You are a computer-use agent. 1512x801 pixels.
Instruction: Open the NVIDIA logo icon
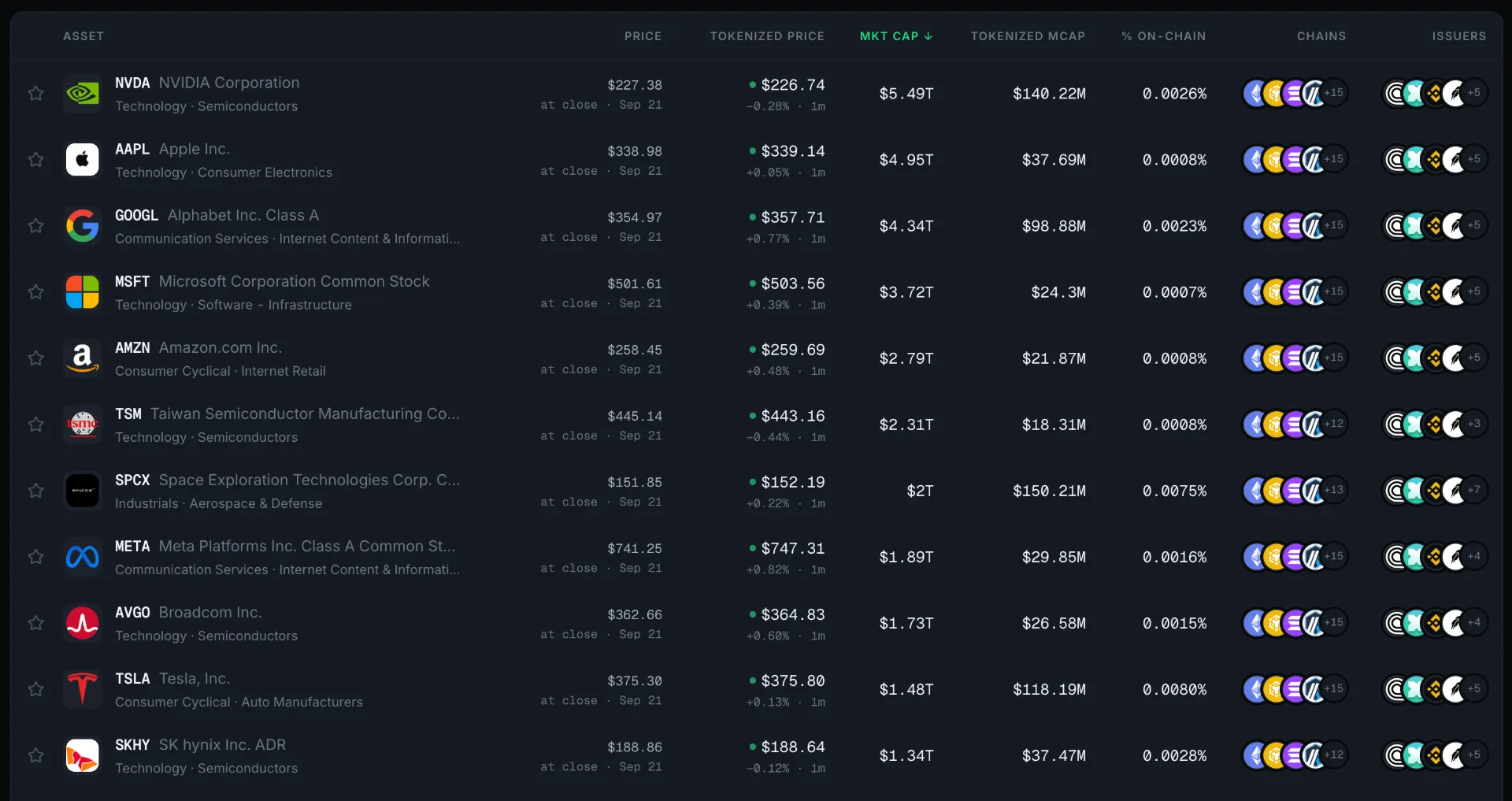[x=83, y=94]
